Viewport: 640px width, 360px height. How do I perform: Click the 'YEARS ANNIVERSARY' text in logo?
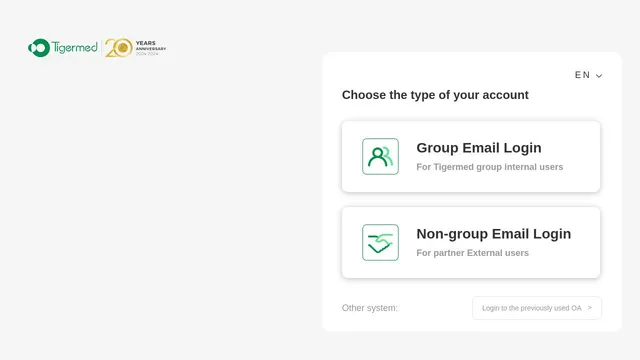(151, 46)
